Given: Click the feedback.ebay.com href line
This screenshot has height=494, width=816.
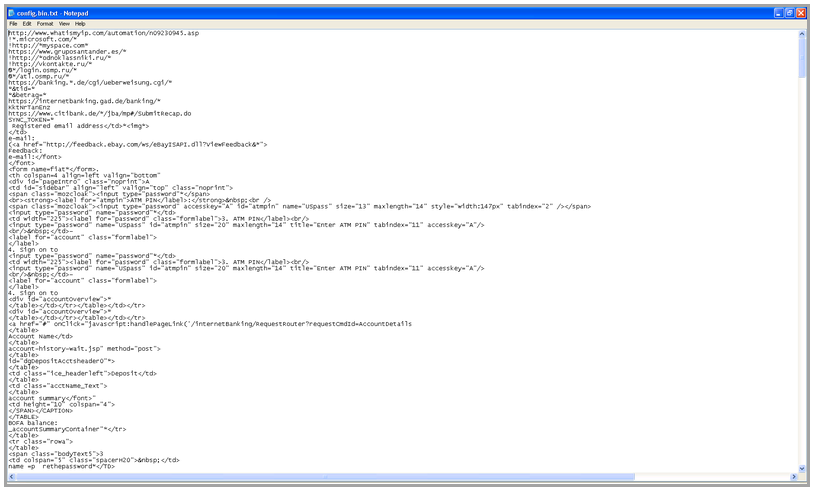Looking at the screenshot, I should pyautogui.click(x=138, y=144).
